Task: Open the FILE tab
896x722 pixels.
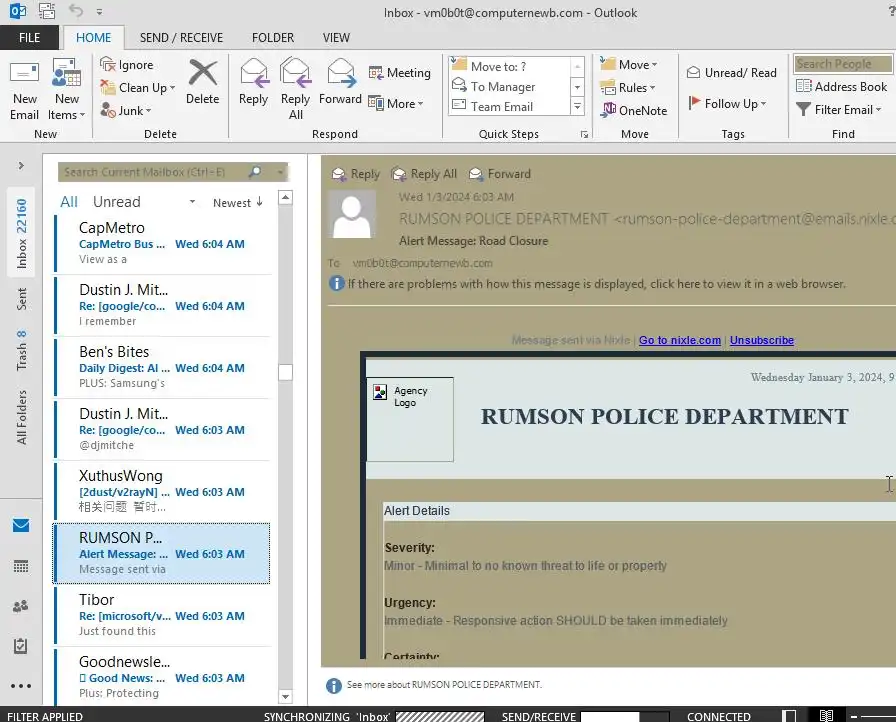Action: pyautogui.click(x=29, y=38)
